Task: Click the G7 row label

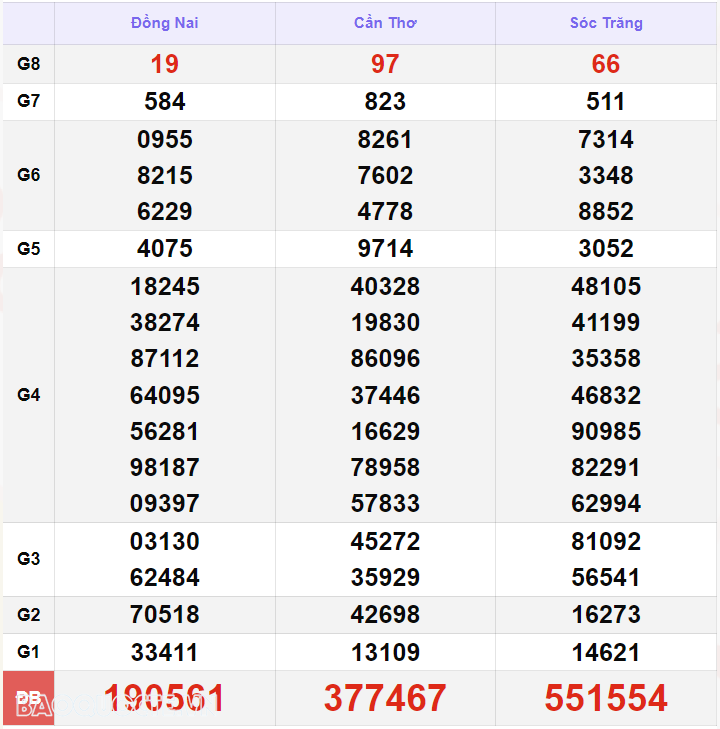Action: [29, 101]
